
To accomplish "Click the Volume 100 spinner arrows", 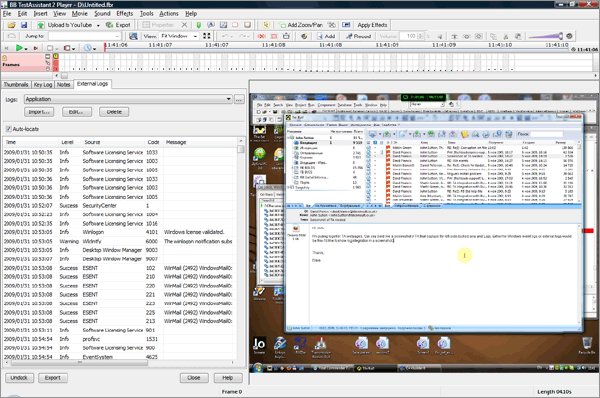I will (421, 36).
